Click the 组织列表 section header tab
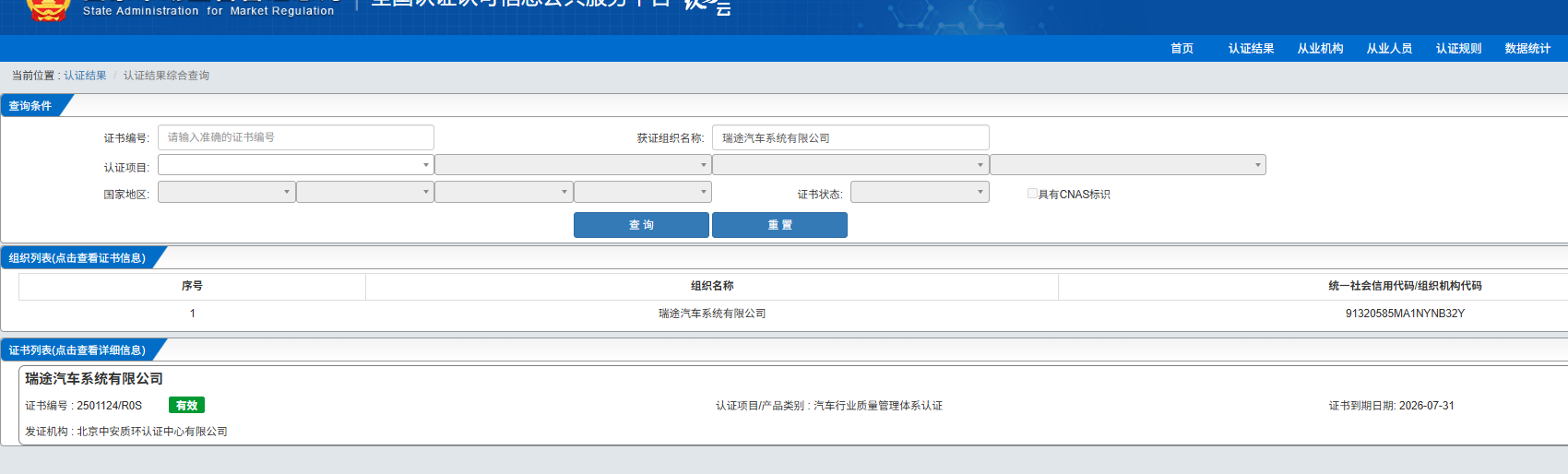This screenshot has height=474, width=1568. [77, 258]
